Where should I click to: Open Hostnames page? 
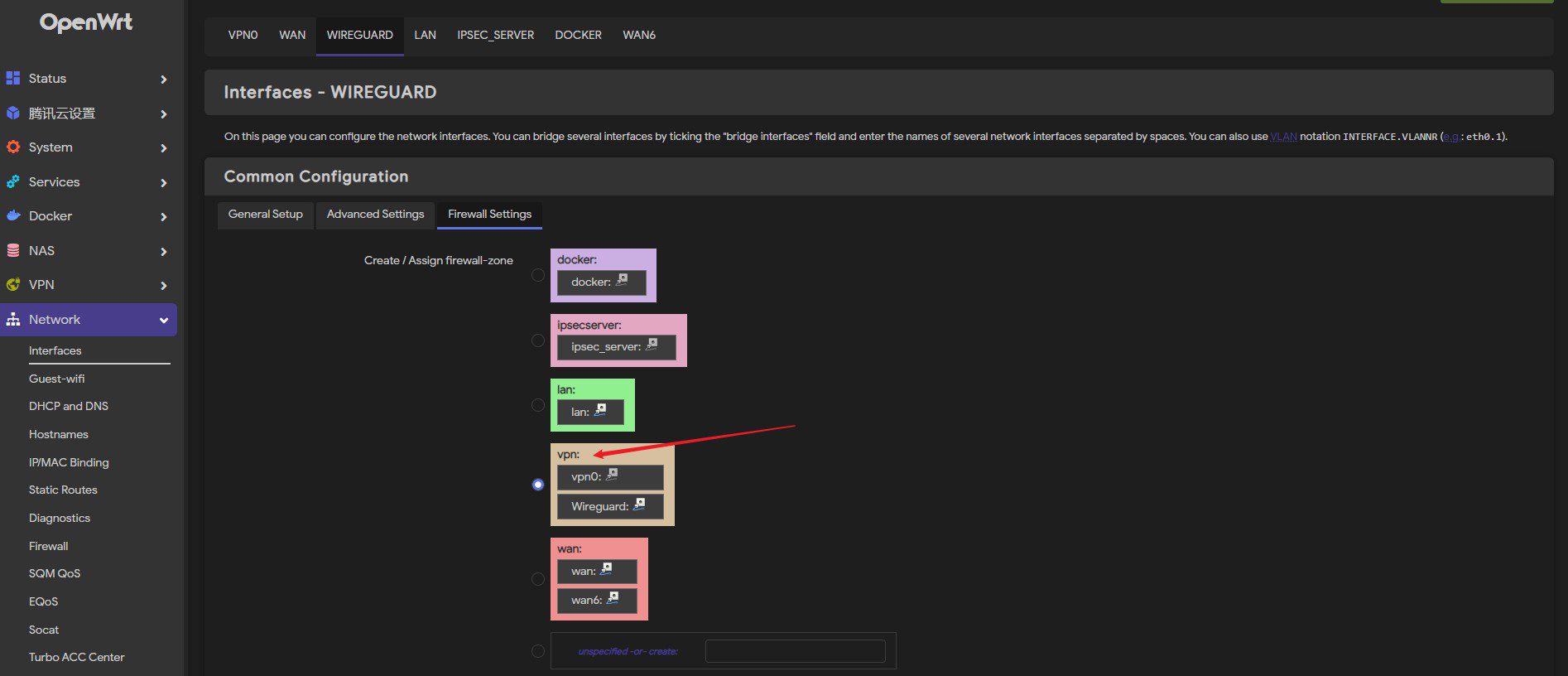point(59,434)
